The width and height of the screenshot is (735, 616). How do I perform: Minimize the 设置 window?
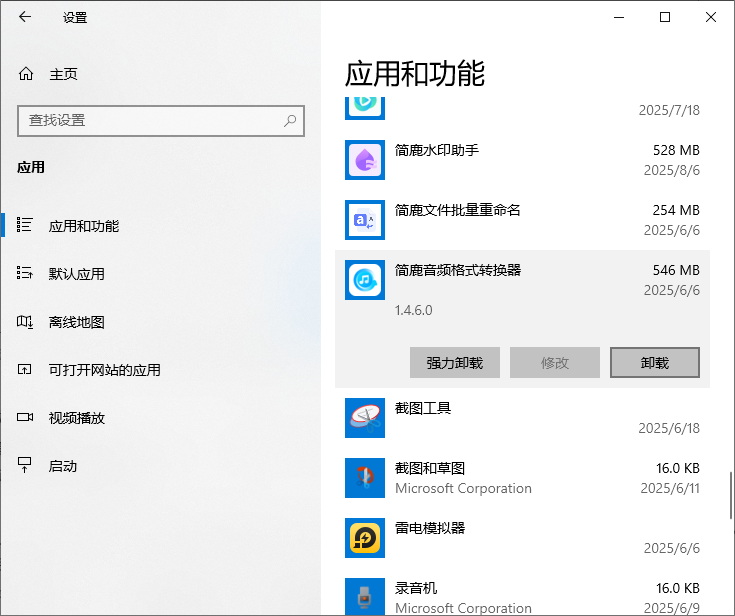point(619,17)
